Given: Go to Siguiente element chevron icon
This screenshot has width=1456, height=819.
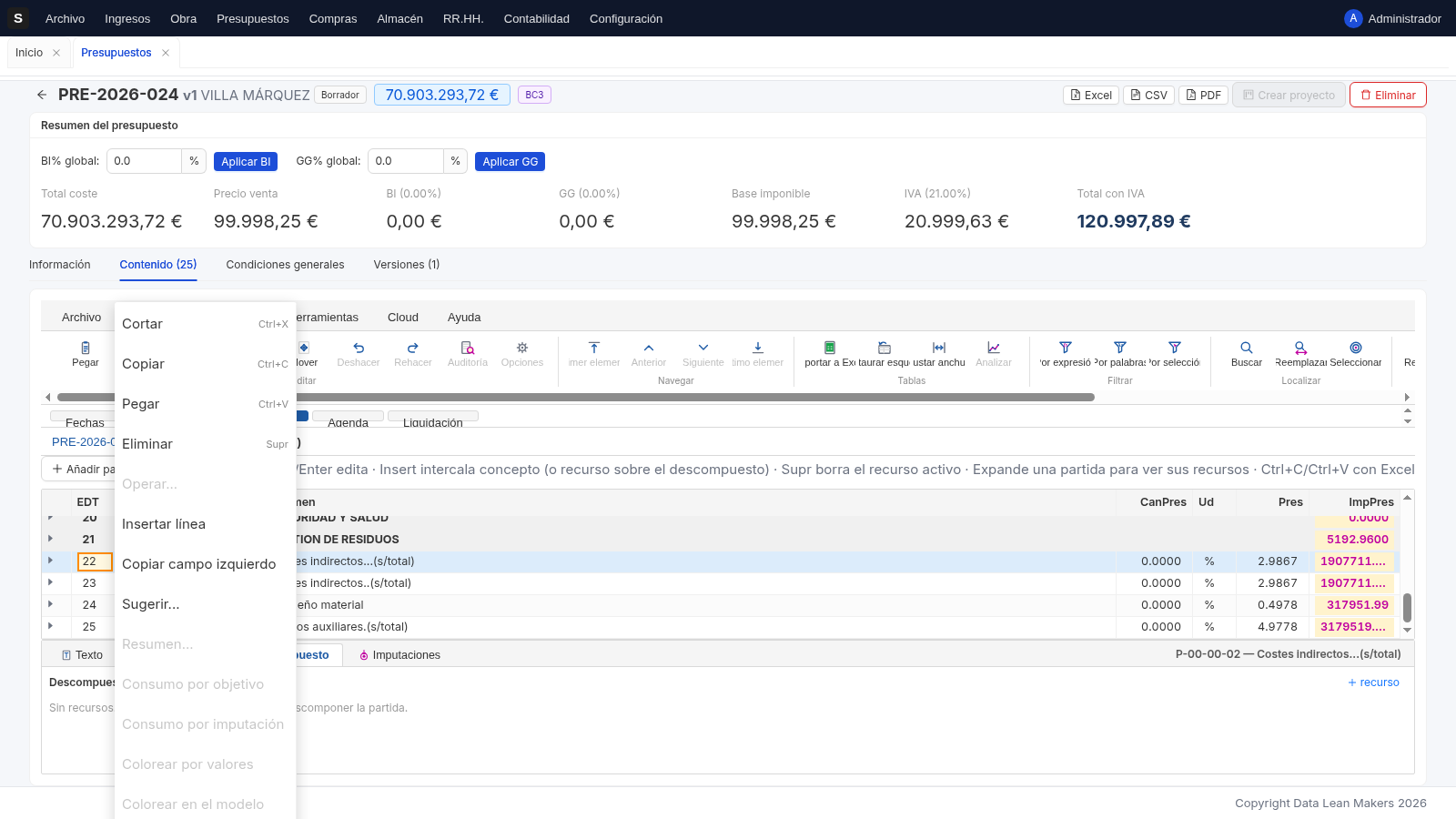Looking at the screenshot, I should click(x=703, y=348).
